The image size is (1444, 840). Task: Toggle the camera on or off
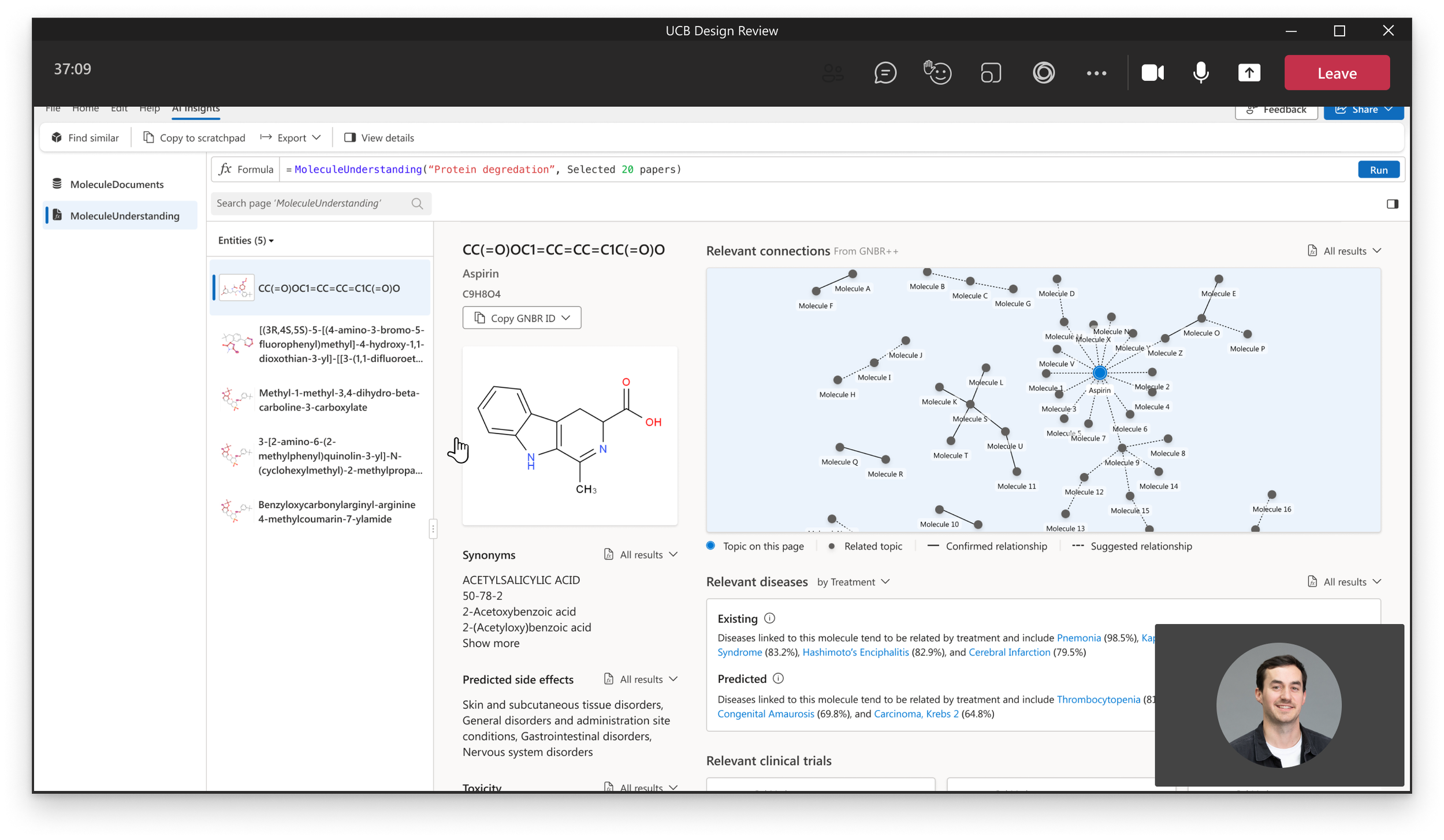[x=1152, y=73]
